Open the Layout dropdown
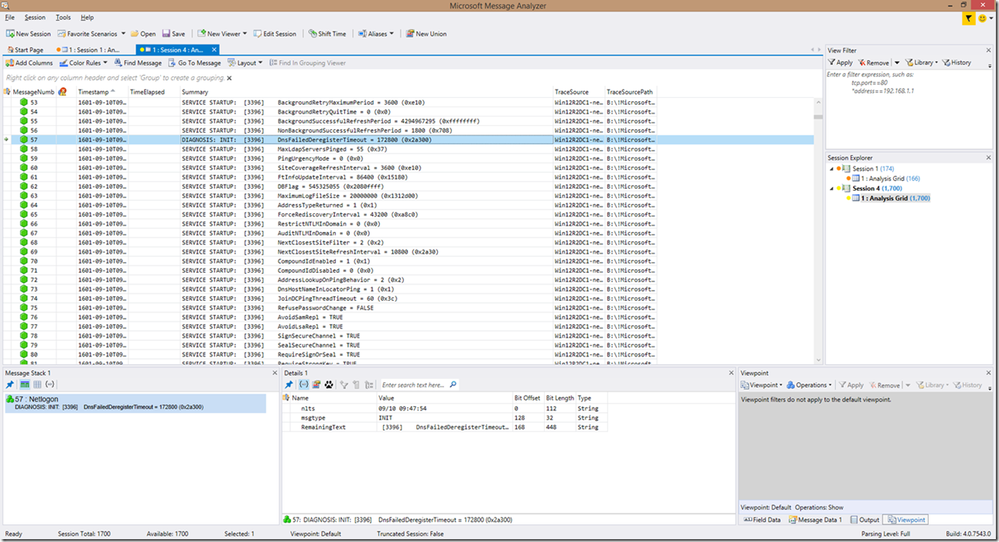This screenshot has height=542, width=999. pyautogui.click(x=245, y=63)
